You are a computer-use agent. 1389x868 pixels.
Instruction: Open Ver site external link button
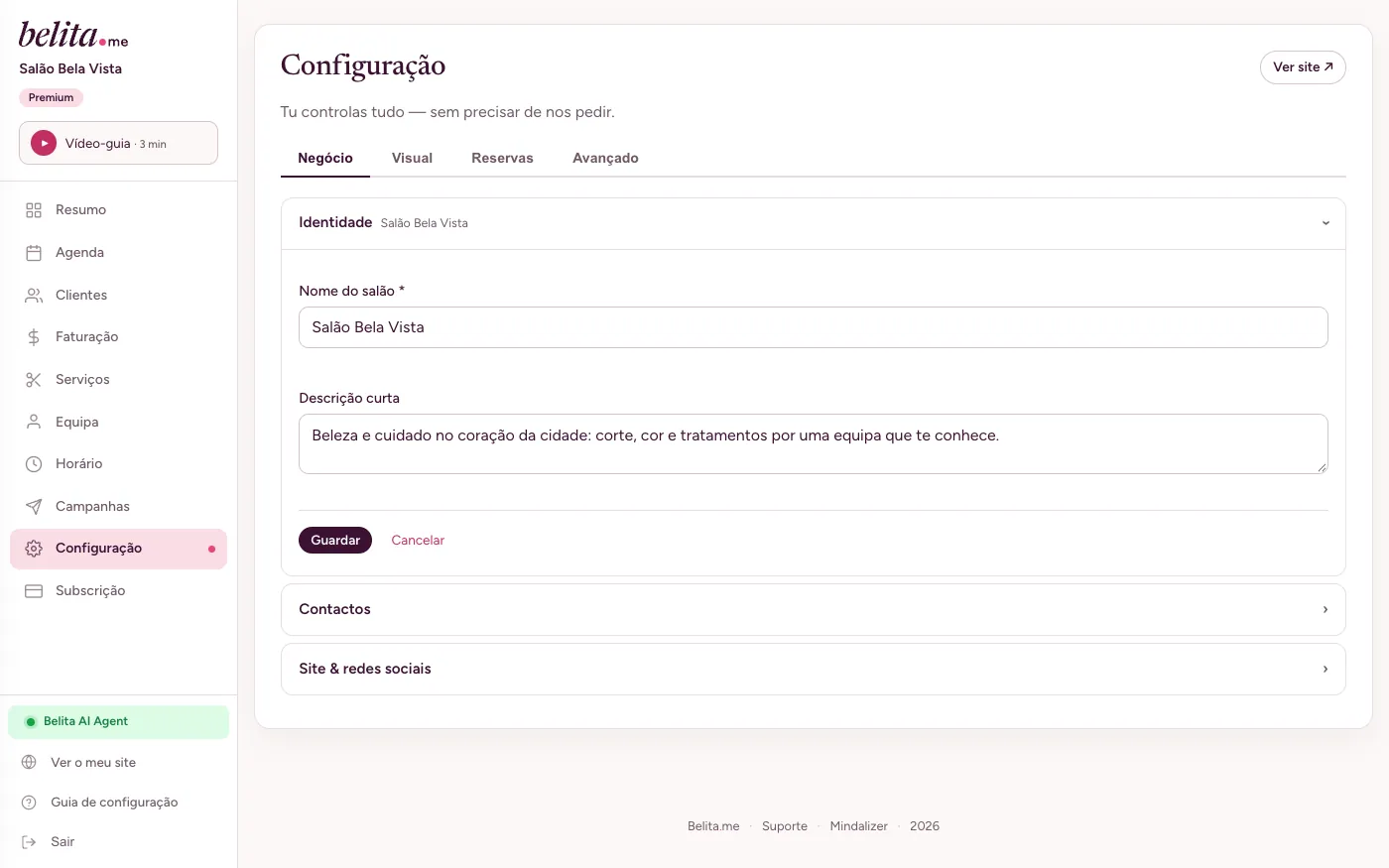point(1303,67)
